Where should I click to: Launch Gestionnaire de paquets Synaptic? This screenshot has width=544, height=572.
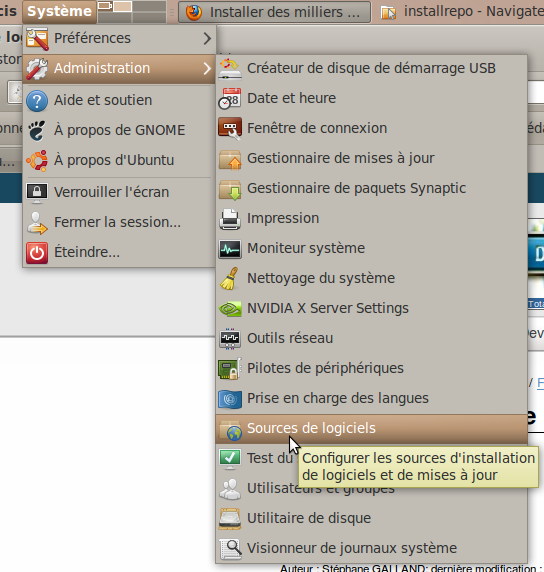point(371,188)
